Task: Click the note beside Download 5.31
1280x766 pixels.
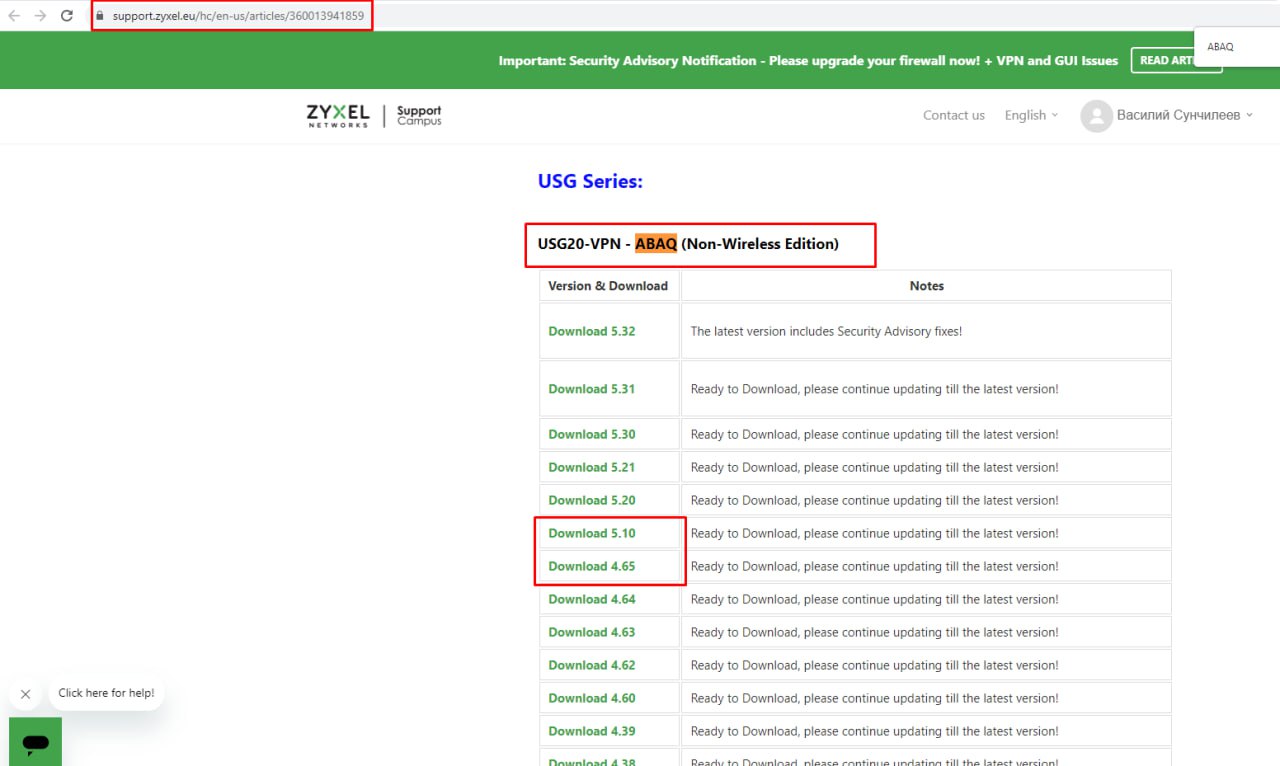Action: click(x=874, y=390)
